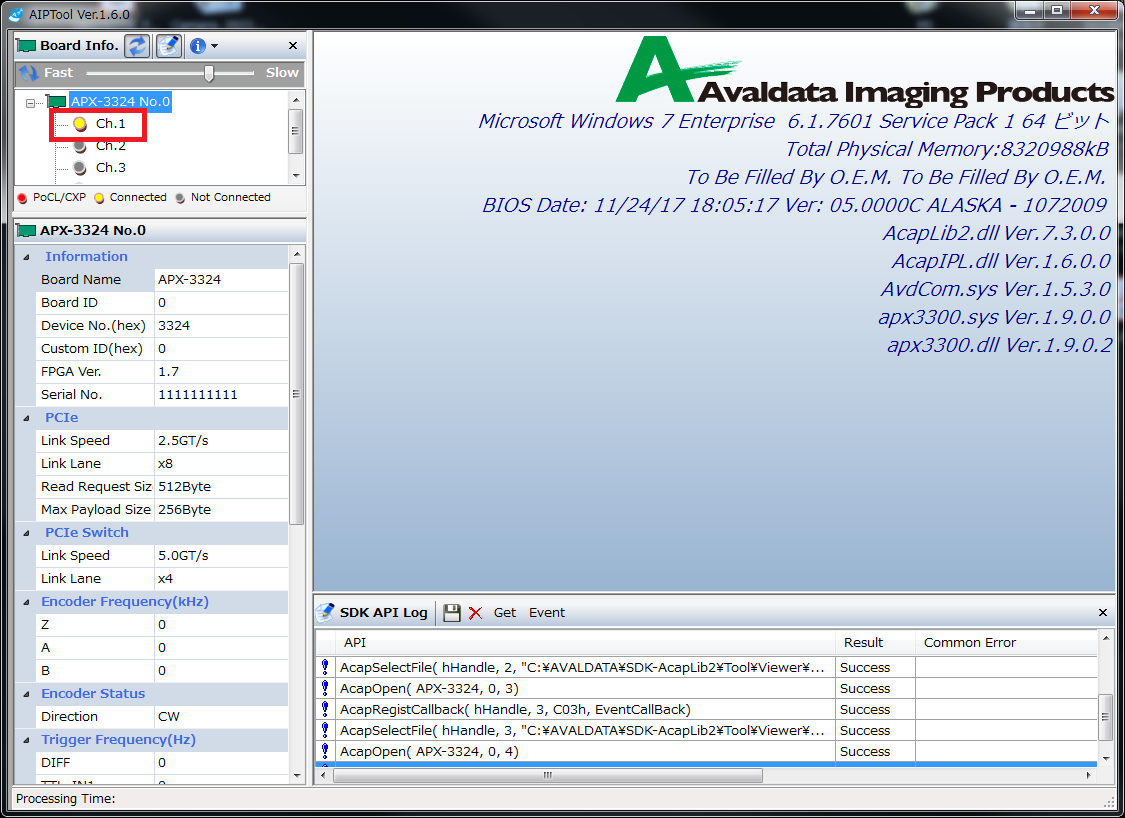The height and width of the screenshot is (818, 1125).
Task: Click the Get button in SDK API Log
Action: (504, 613)
